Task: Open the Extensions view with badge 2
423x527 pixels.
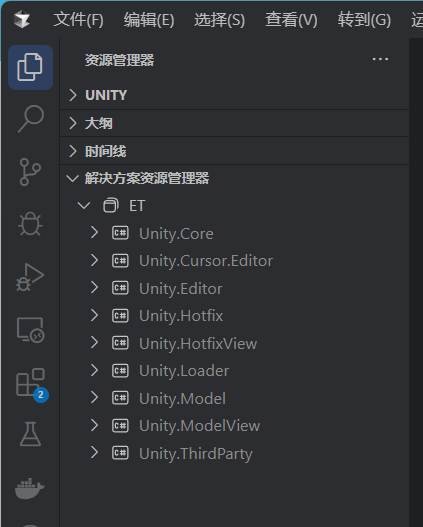Action: [x=31, y=384]
